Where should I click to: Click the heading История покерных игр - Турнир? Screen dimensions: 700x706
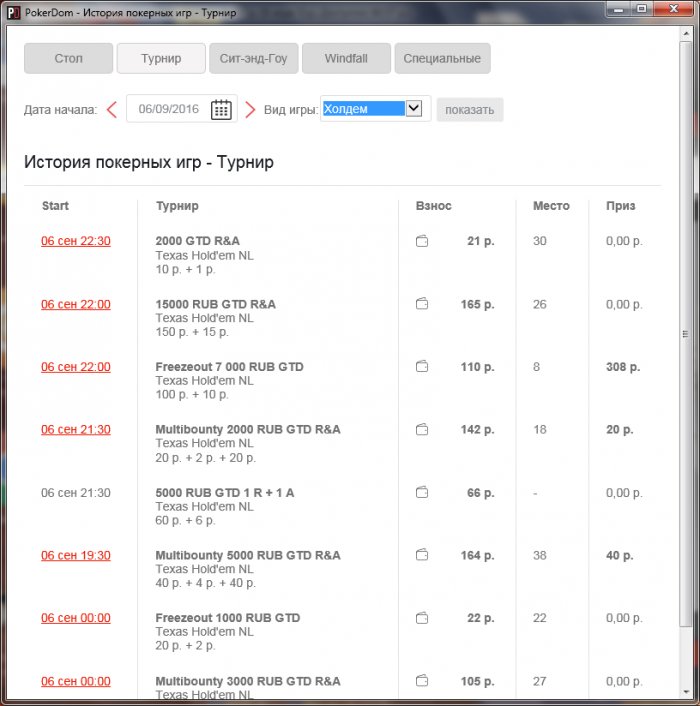(149, 162)
